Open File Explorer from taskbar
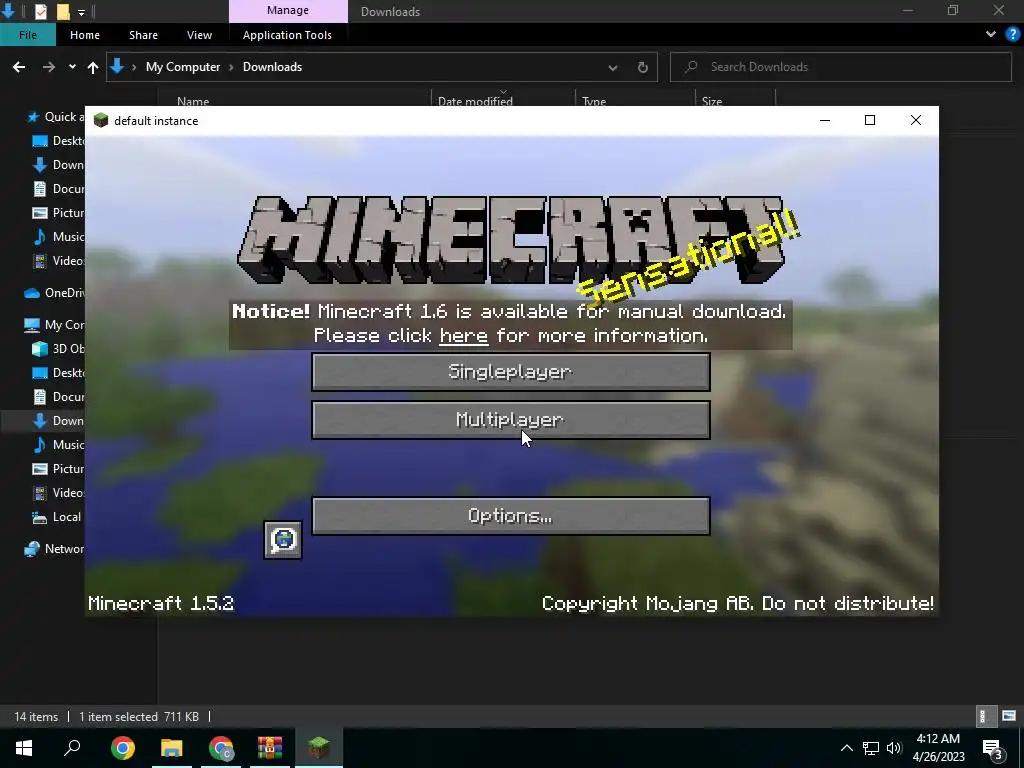 tap(172, 748)
